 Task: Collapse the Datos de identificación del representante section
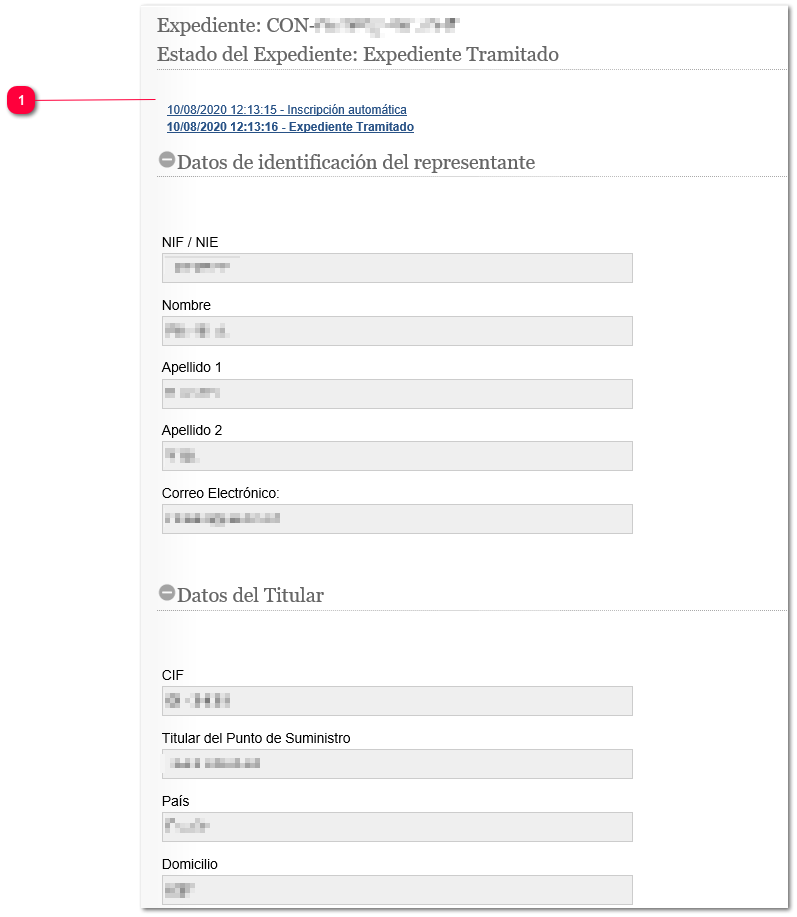[x=167, y=160]
